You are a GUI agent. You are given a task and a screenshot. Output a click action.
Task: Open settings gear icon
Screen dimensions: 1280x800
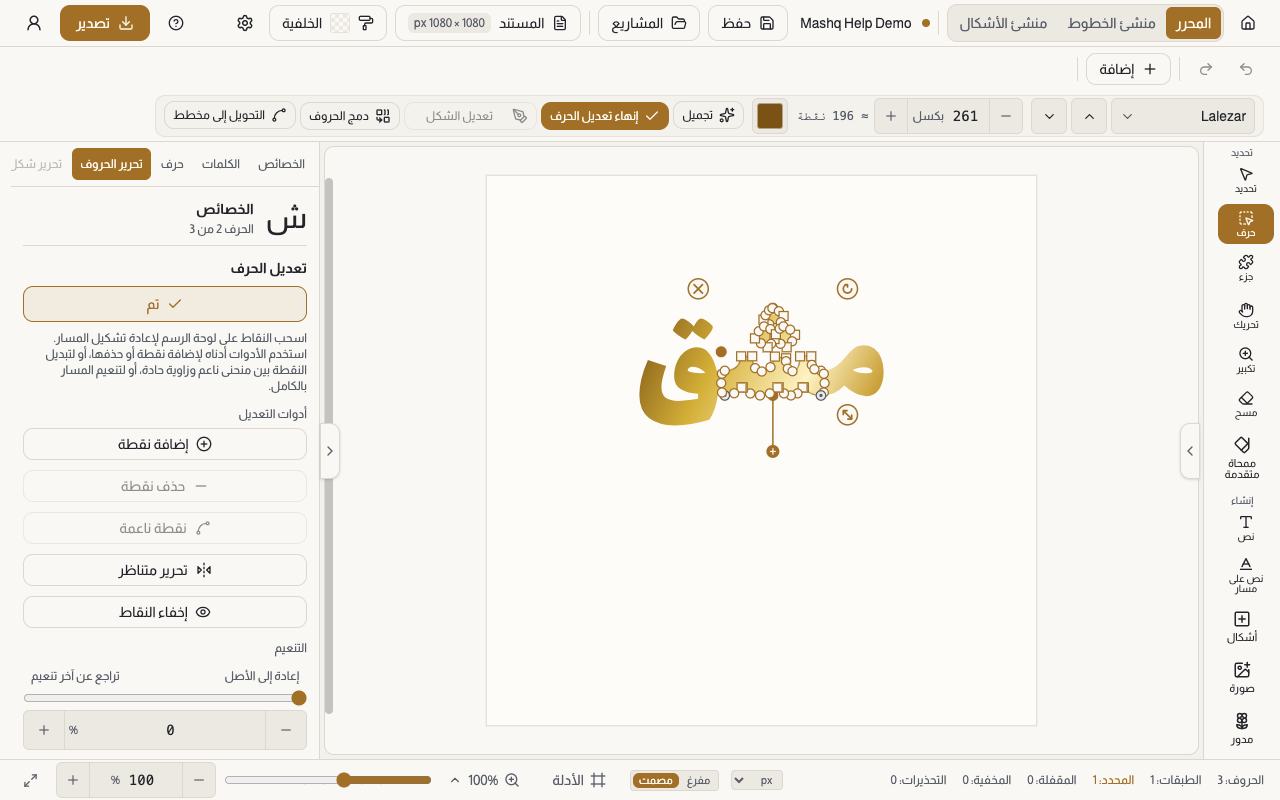pos(245,23)
